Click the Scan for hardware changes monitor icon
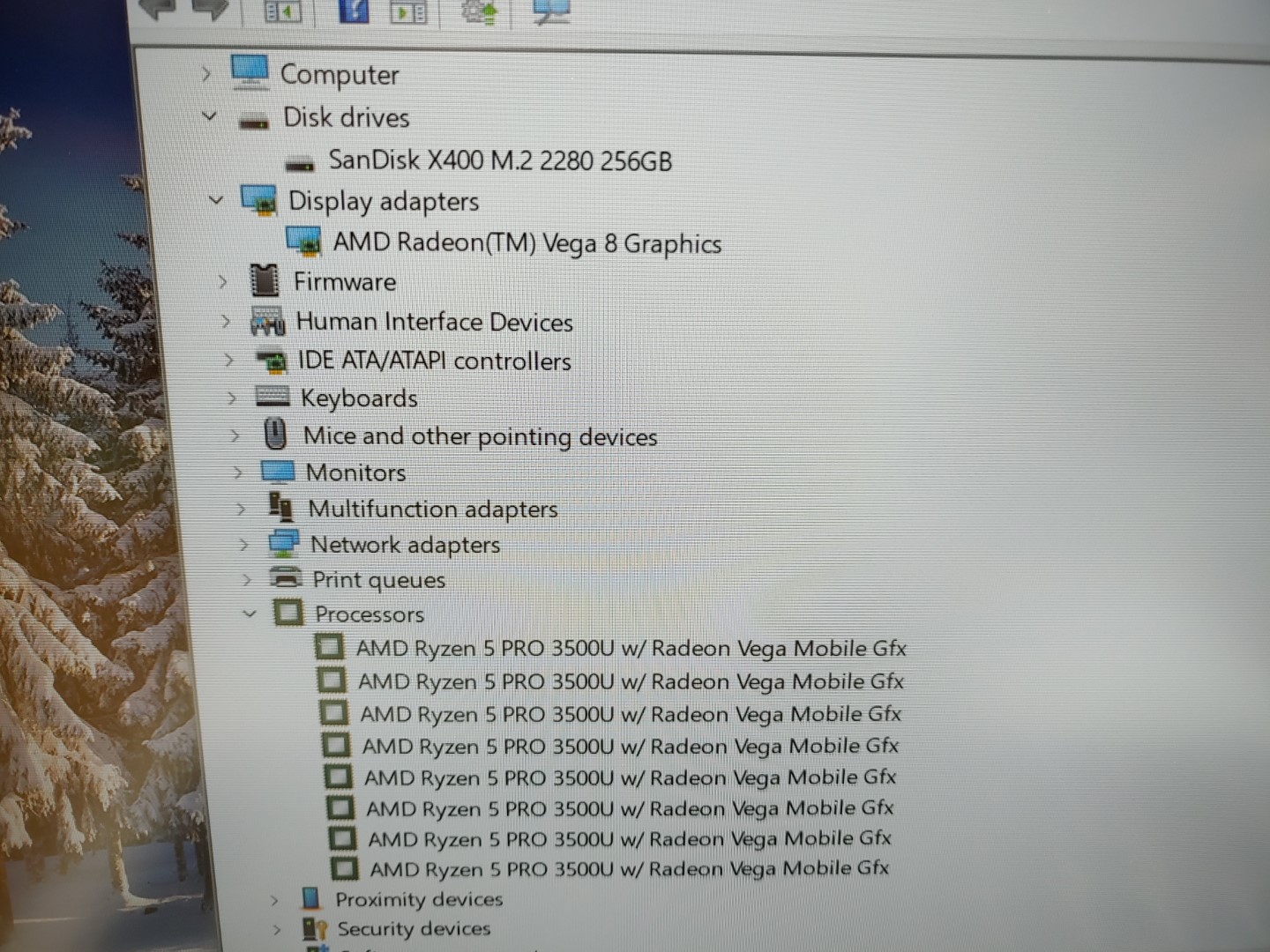 click(x=551, y=11)
